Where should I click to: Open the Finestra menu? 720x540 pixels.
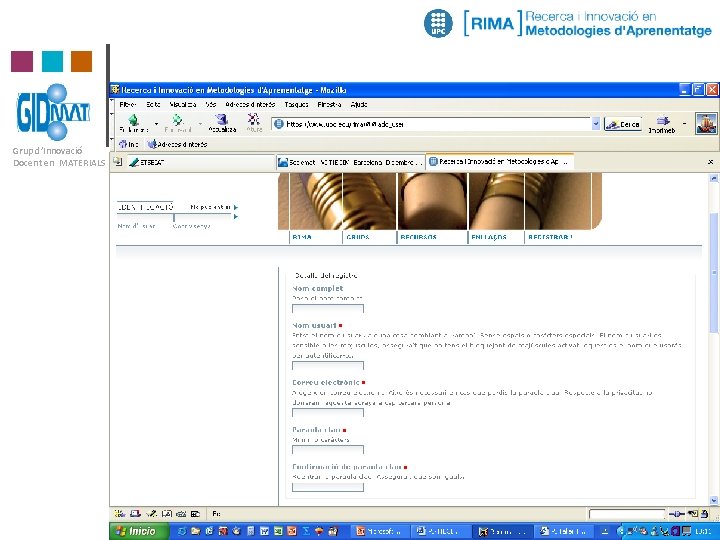point(329,104)
